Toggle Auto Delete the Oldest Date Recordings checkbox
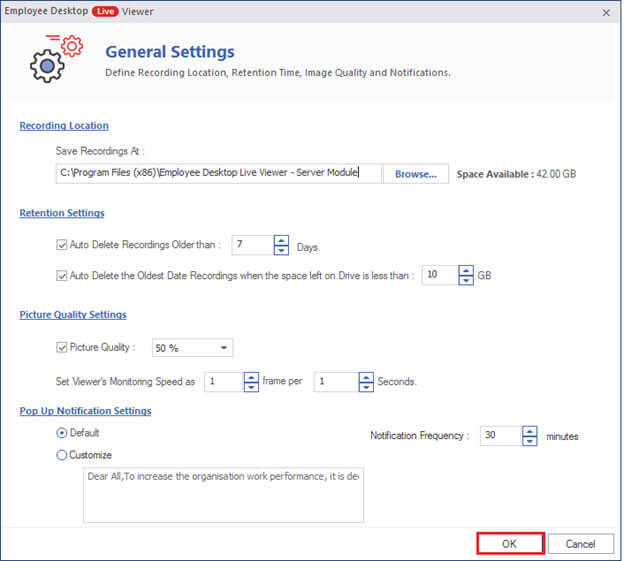 pos(62,275)
